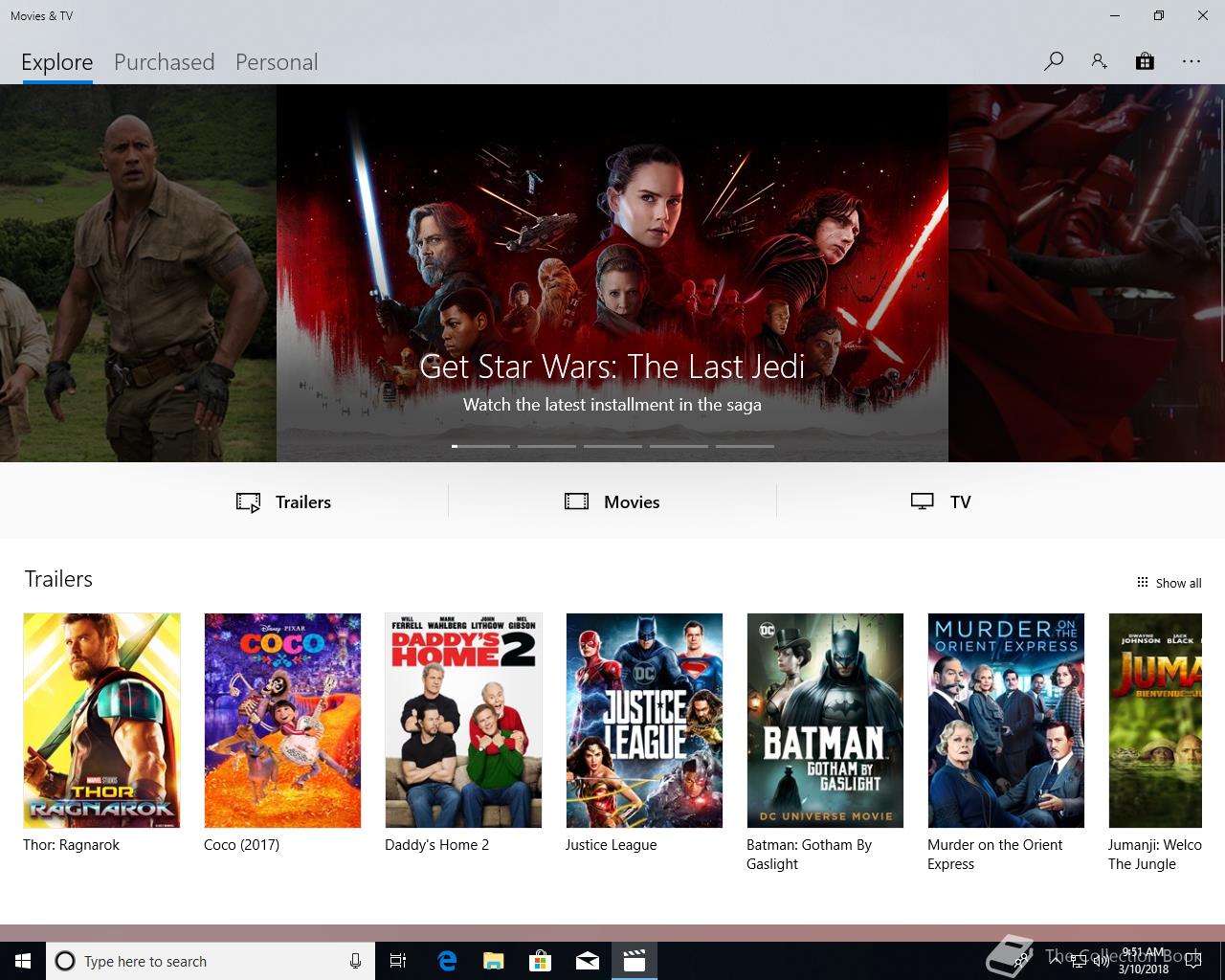
Task: Open the Trailers category button
Action: pyautogui.click(x=283, y=501)
